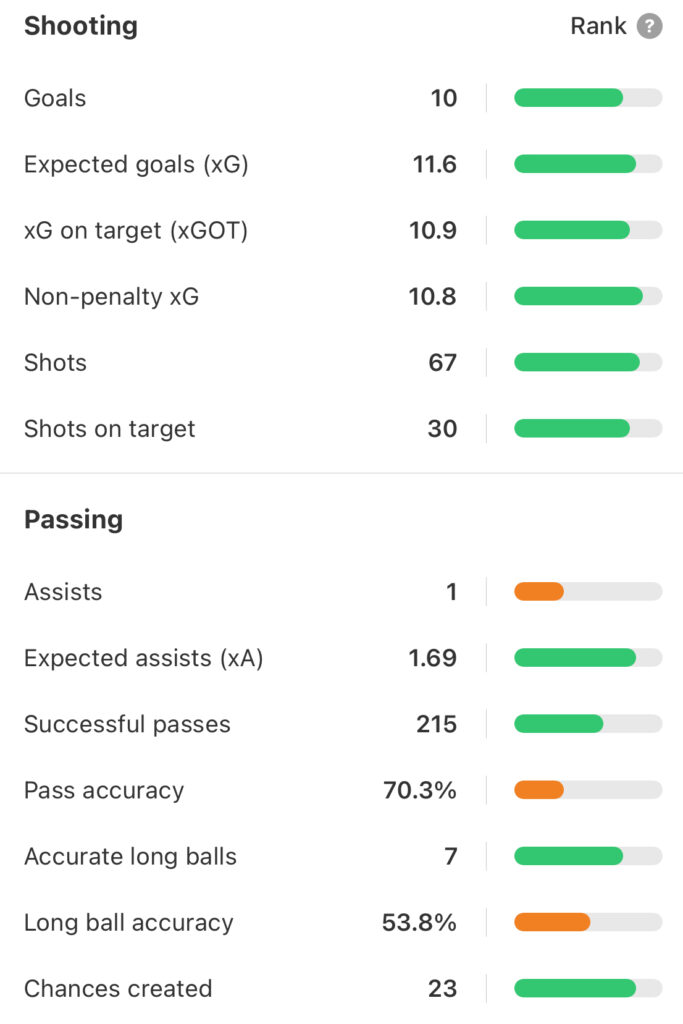Click the Chances created rank bar
This screenshot has height=1024, width=683.
(x=588, y=988)
